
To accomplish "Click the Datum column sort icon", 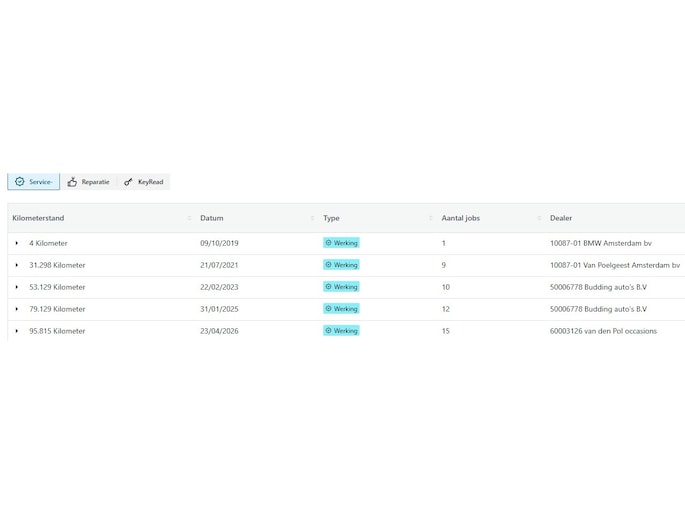I will [x=312, y=218].
